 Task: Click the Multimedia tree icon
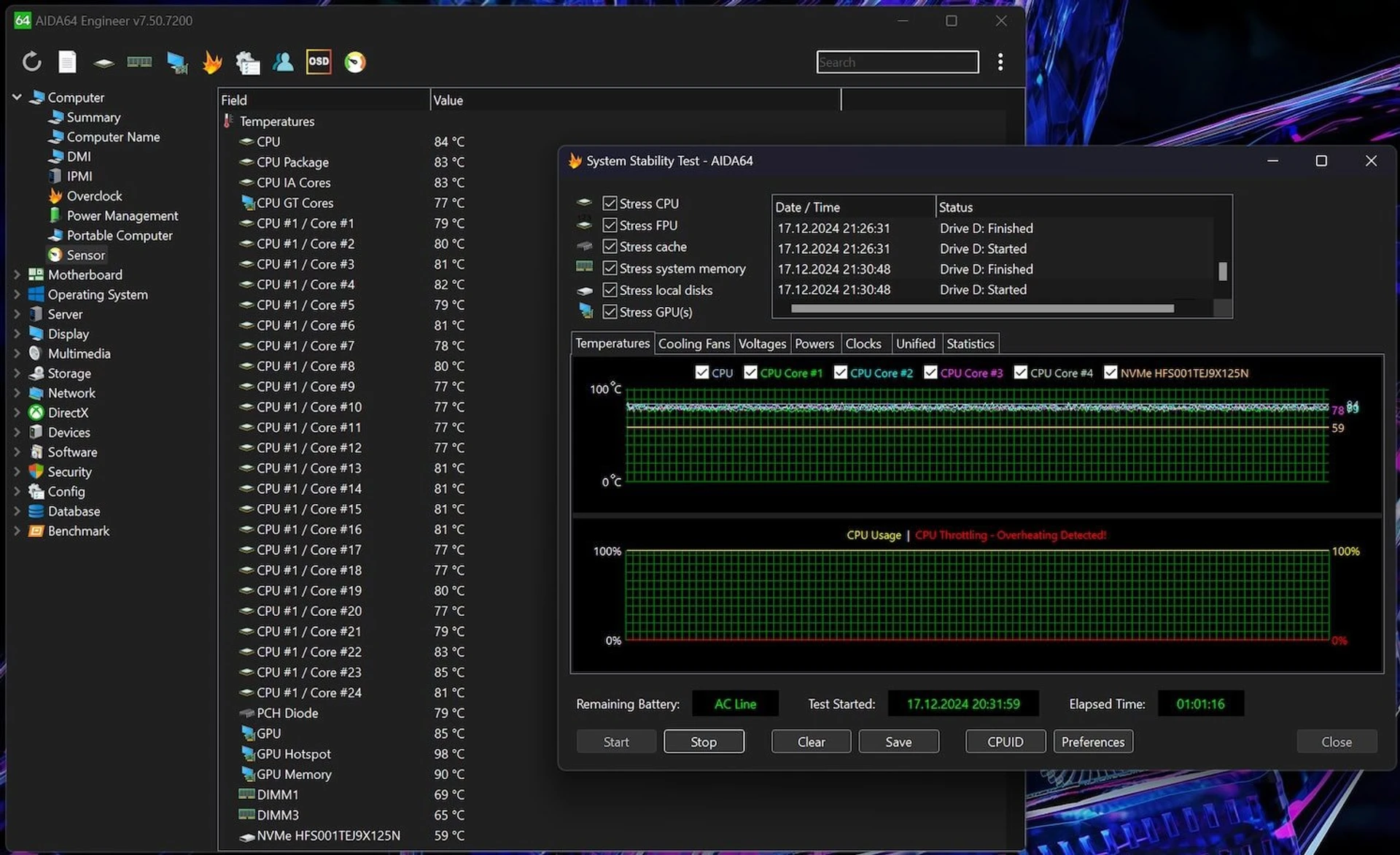(36, 354)
